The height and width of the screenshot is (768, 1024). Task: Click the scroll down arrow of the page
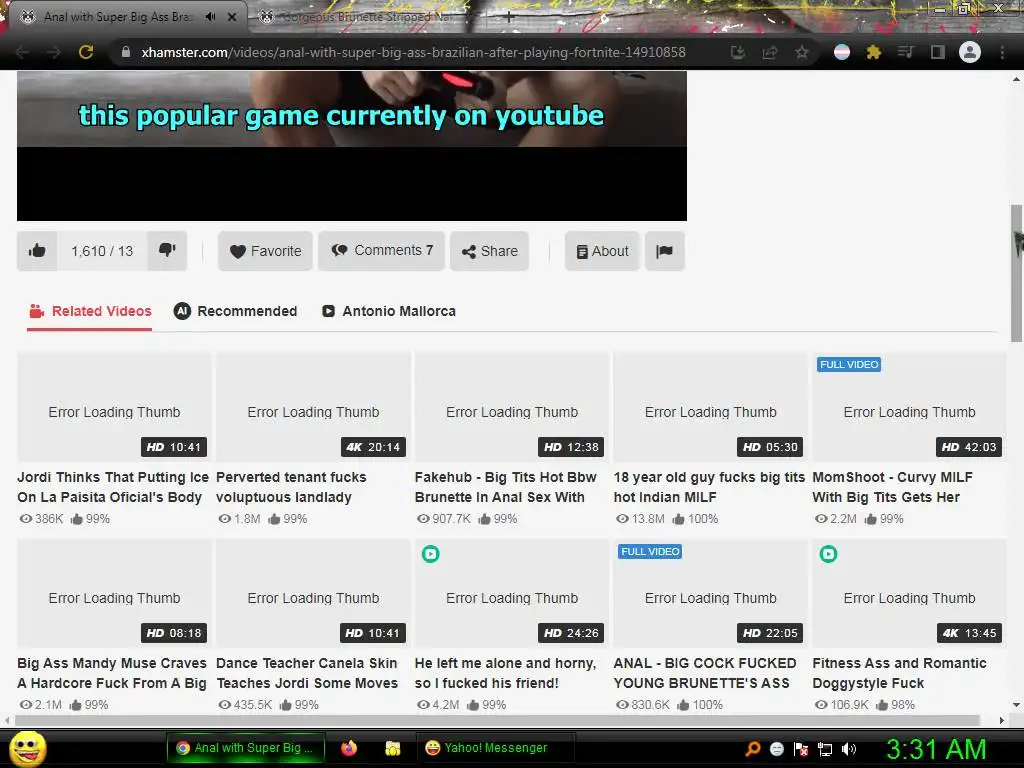point(1016,705)
